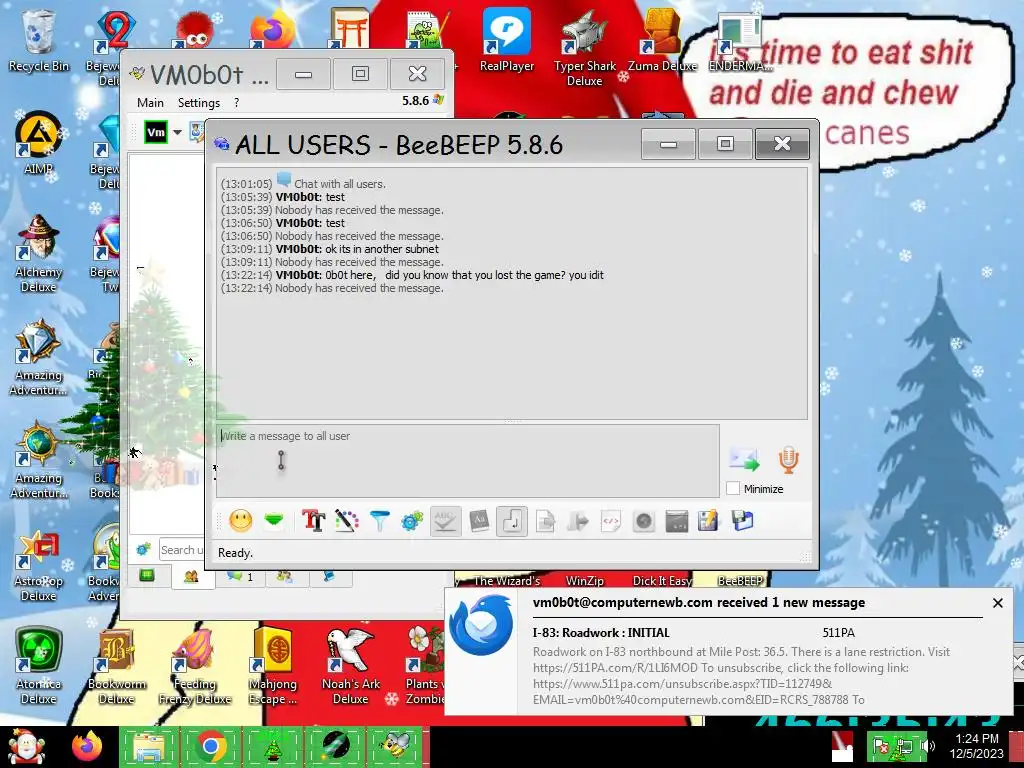Switch to the green monitor tab in VM0b0t
Viewport: 1024px width, 768px height.
pos(147,575)
